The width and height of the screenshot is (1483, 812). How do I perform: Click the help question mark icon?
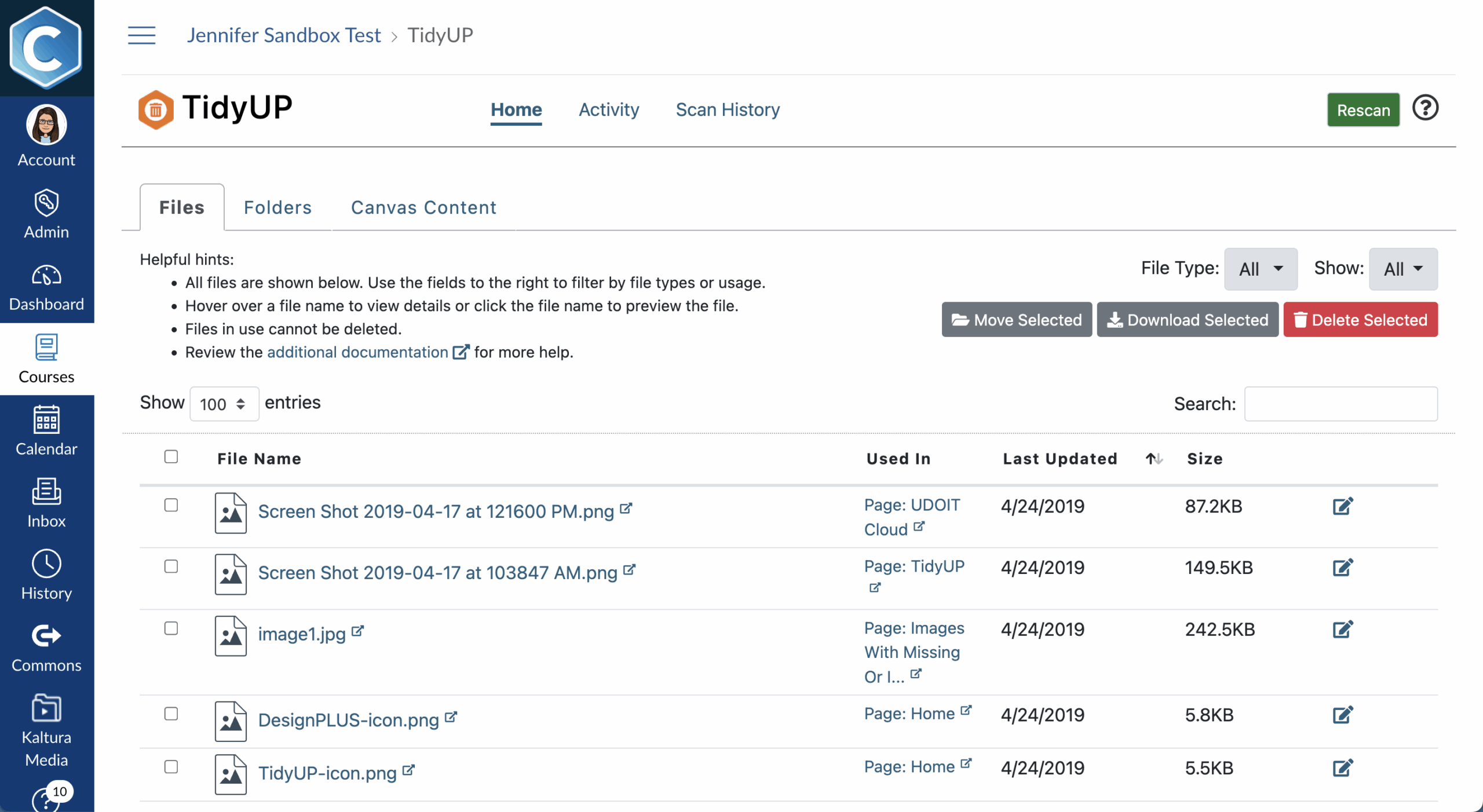[x=1424, y=108]
